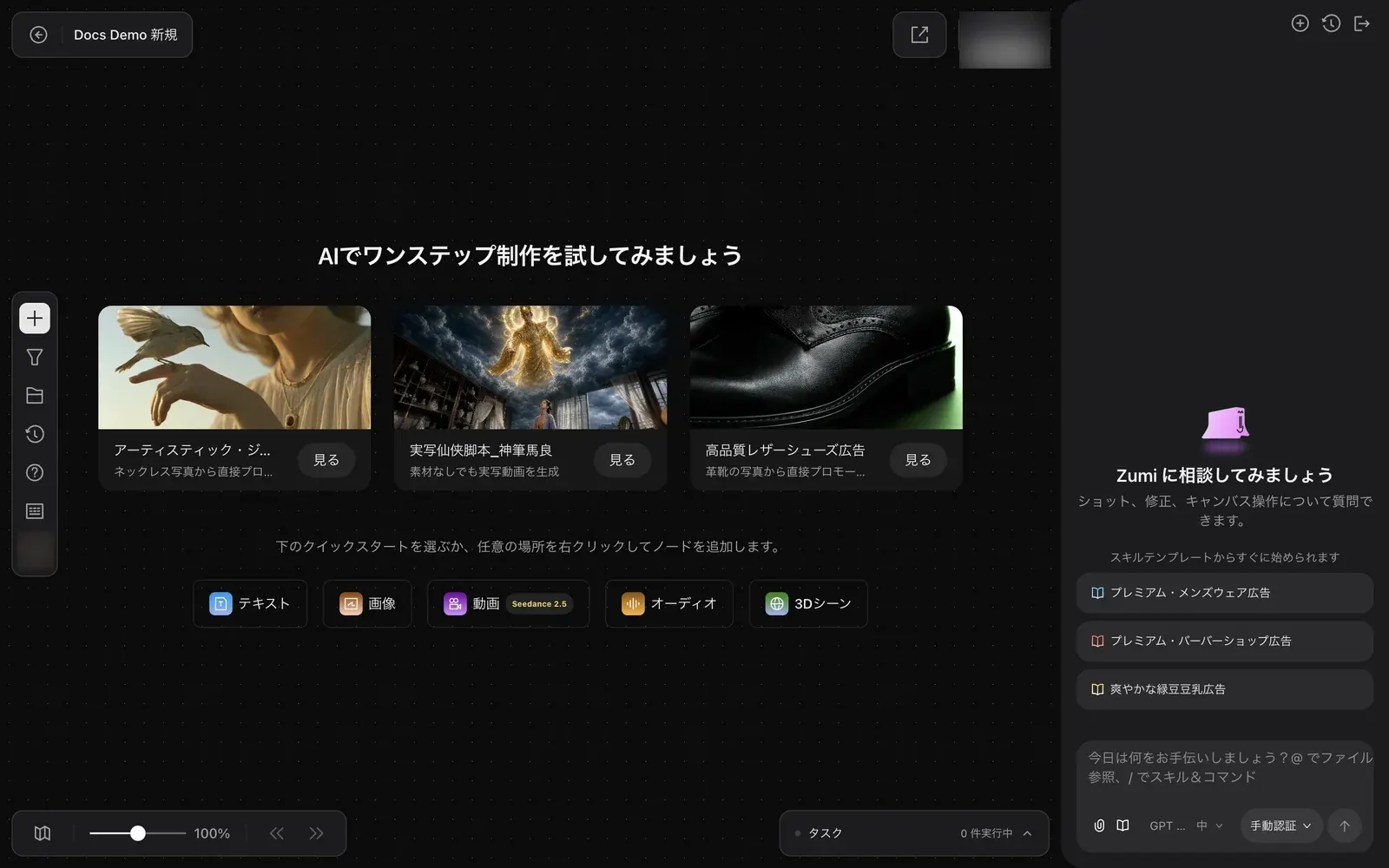Open the black leather shoe thumbnail
Viewport: 1389px width, 868px height.
(x=826, y=367)
